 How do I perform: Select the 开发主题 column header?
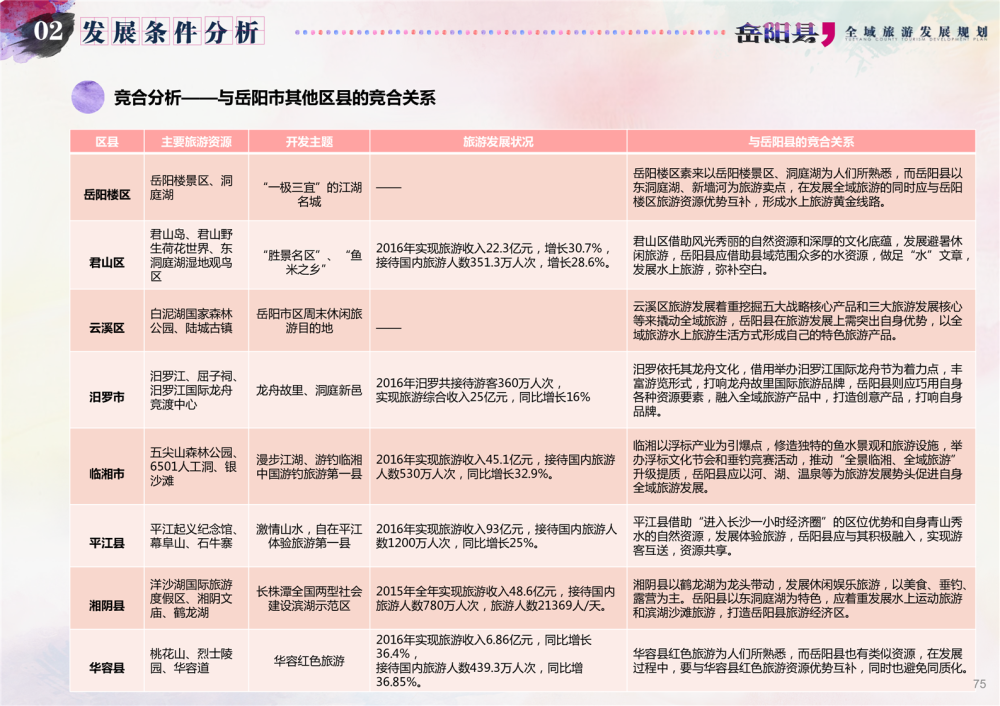coord(309,142)
